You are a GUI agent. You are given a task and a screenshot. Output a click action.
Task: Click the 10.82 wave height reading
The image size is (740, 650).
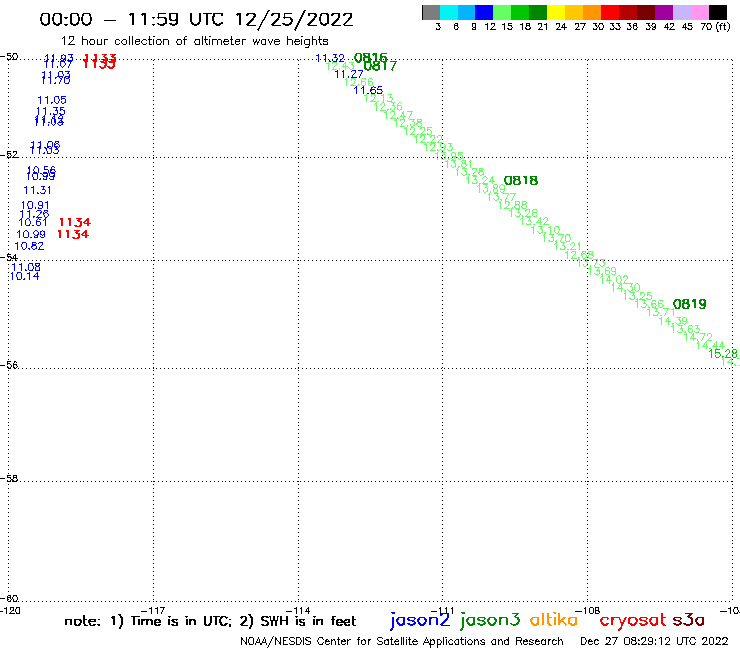(x=29, y=246)
